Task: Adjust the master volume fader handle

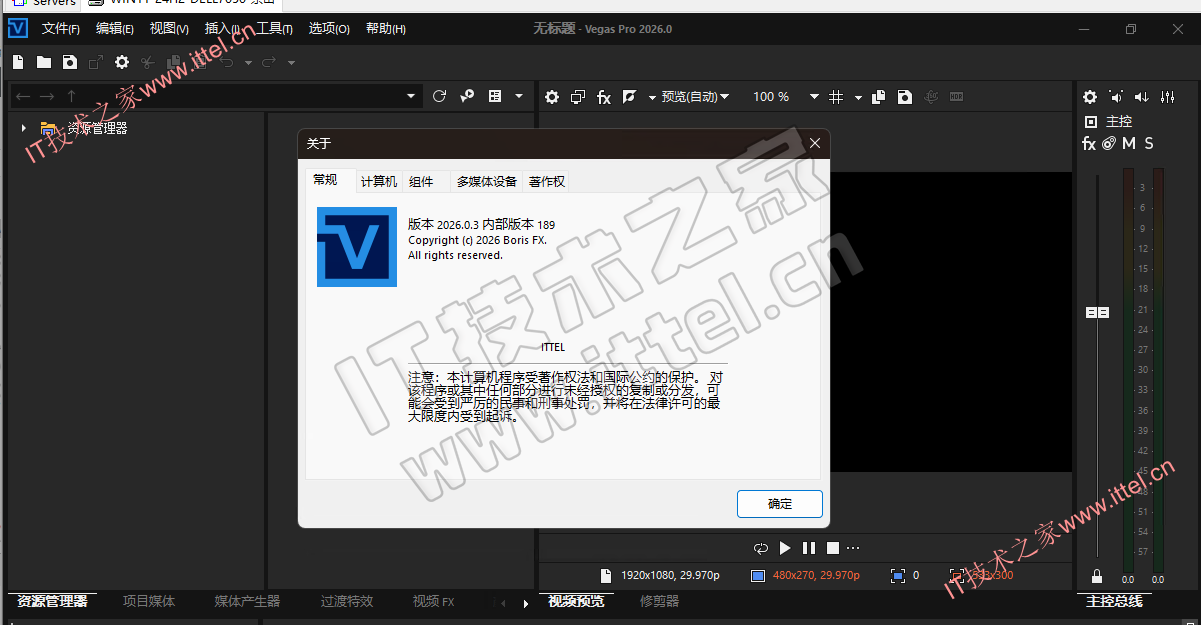Action: click(1098, 313)
